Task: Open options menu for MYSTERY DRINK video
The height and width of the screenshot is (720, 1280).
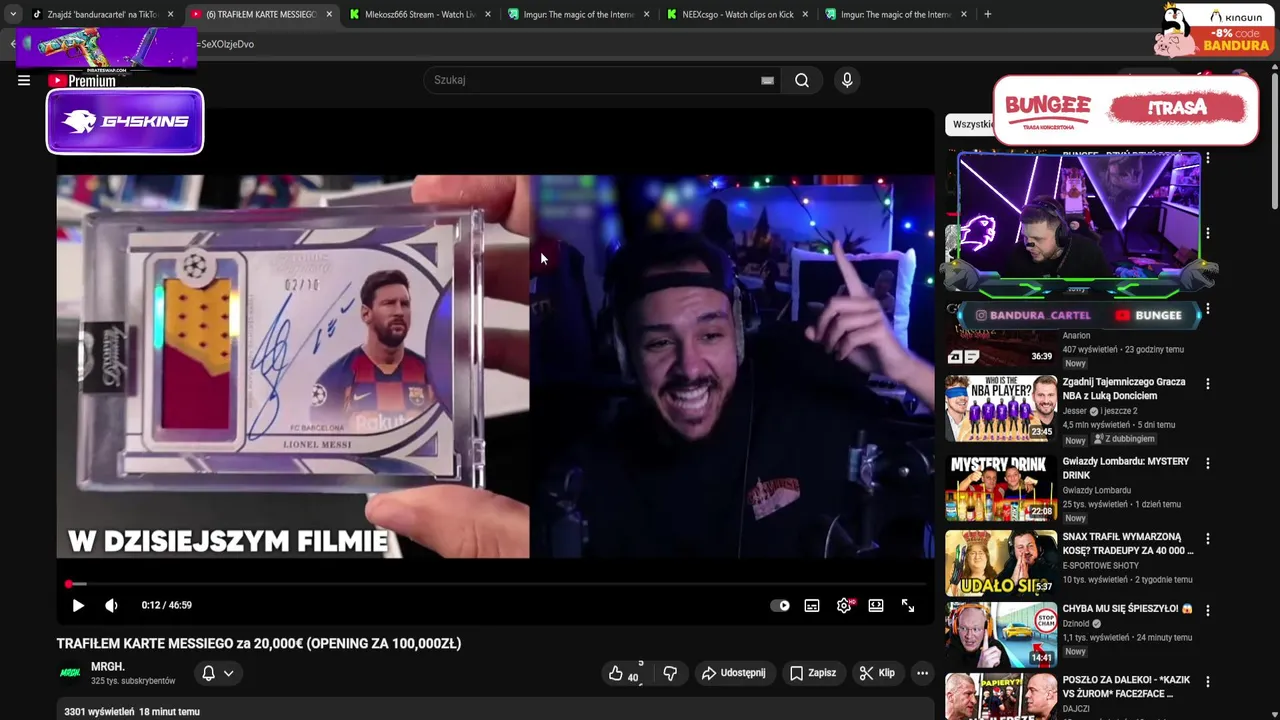Action: [1207, 464]
